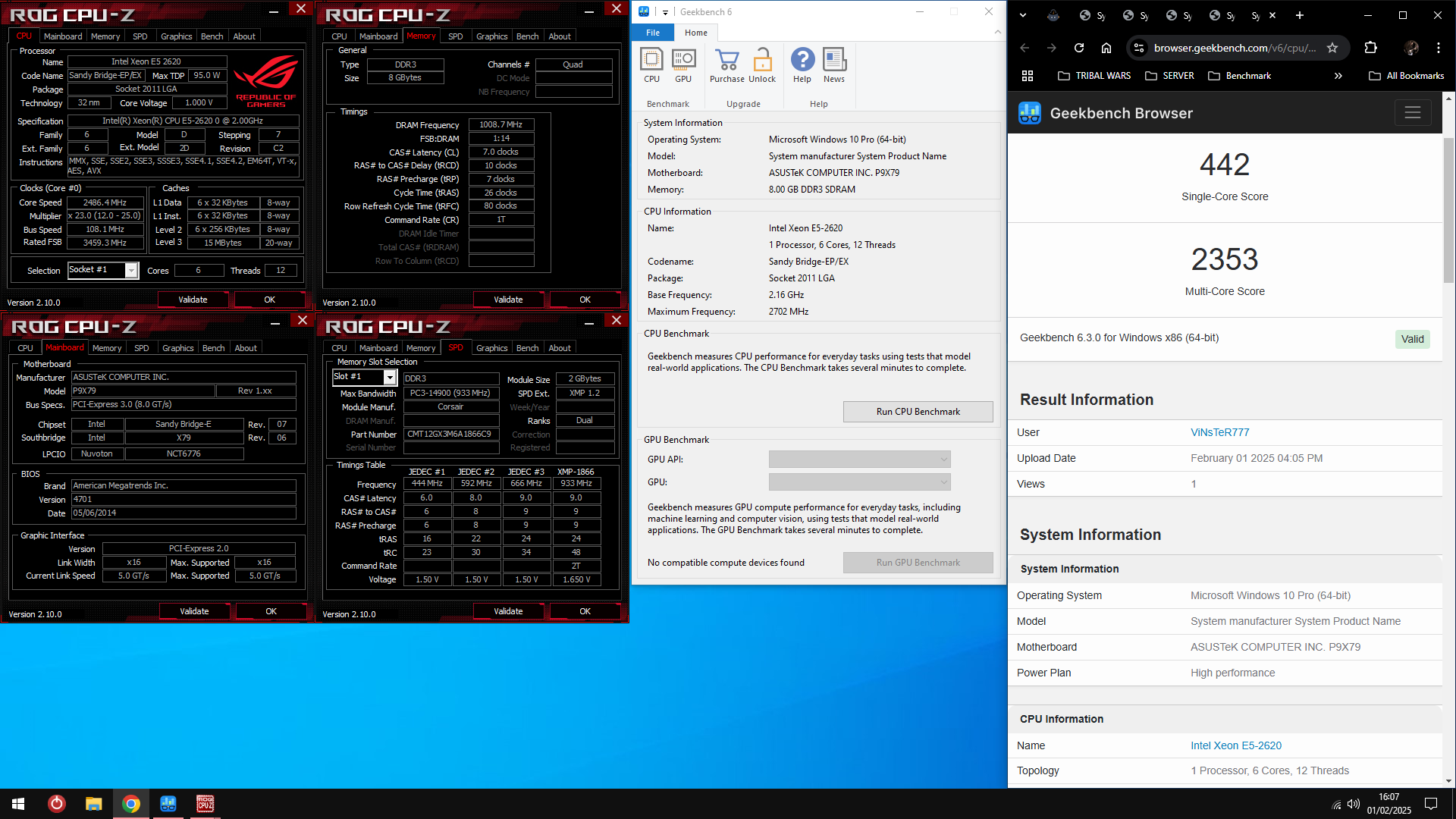Open the CPU benchmark icon in Geekbench ribbon

pos(651,65)
